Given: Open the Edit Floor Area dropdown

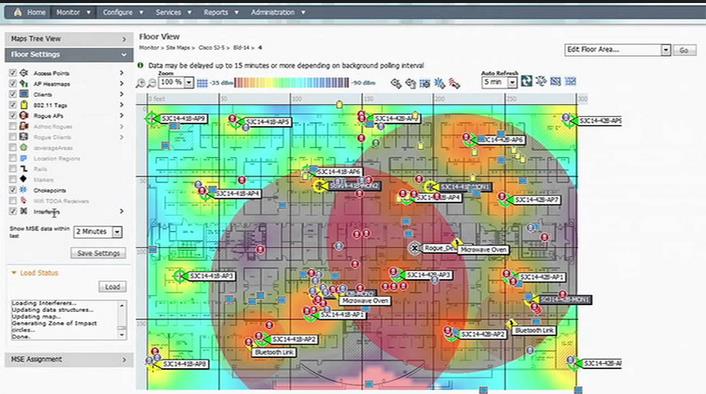Looking at the screenshot, I should point(665,50).
